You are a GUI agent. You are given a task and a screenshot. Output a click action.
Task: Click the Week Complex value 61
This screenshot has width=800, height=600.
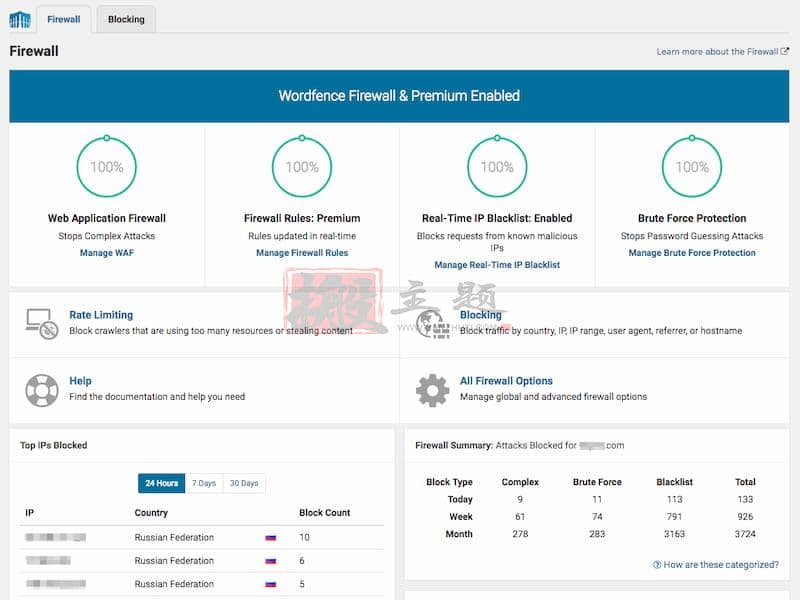tap(520, 517)
